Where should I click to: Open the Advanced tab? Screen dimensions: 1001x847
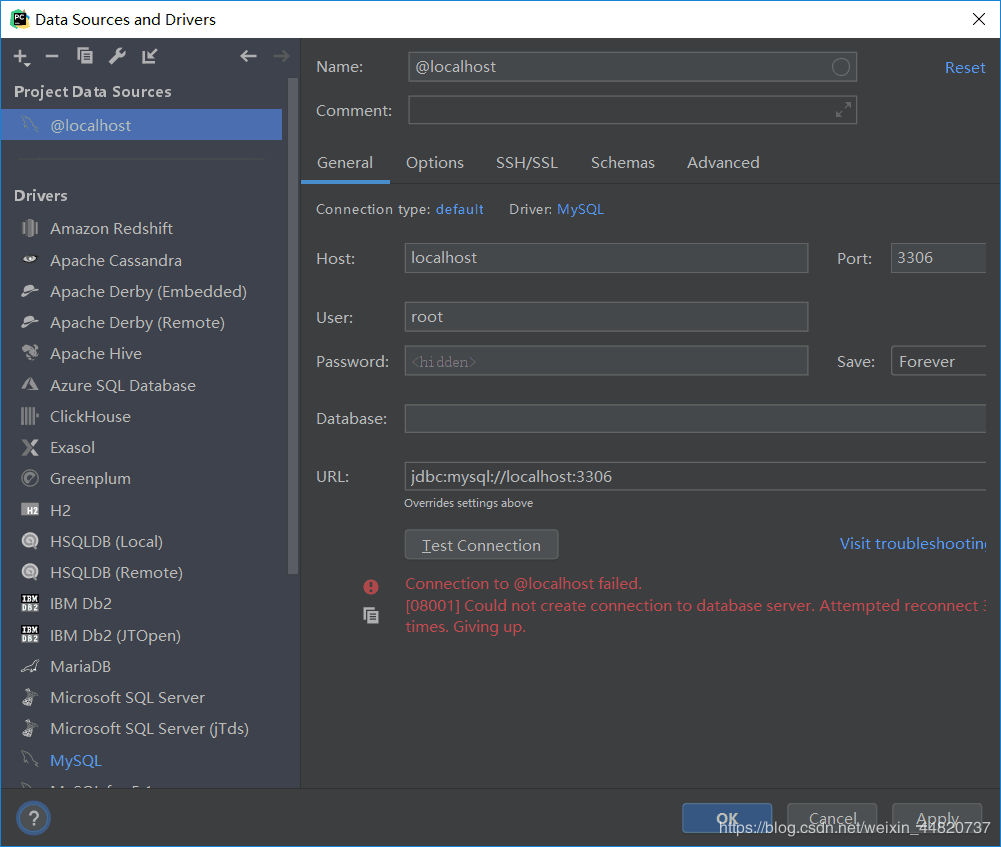point(723,163)
